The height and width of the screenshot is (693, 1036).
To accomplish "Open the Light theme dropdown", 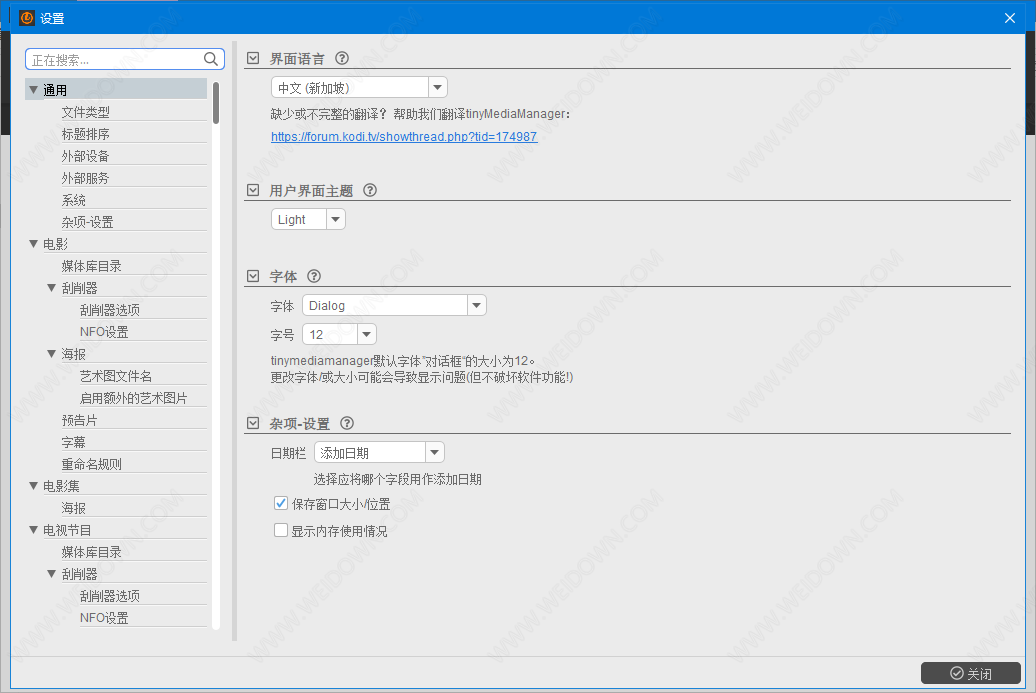I will tap(308, 219).
